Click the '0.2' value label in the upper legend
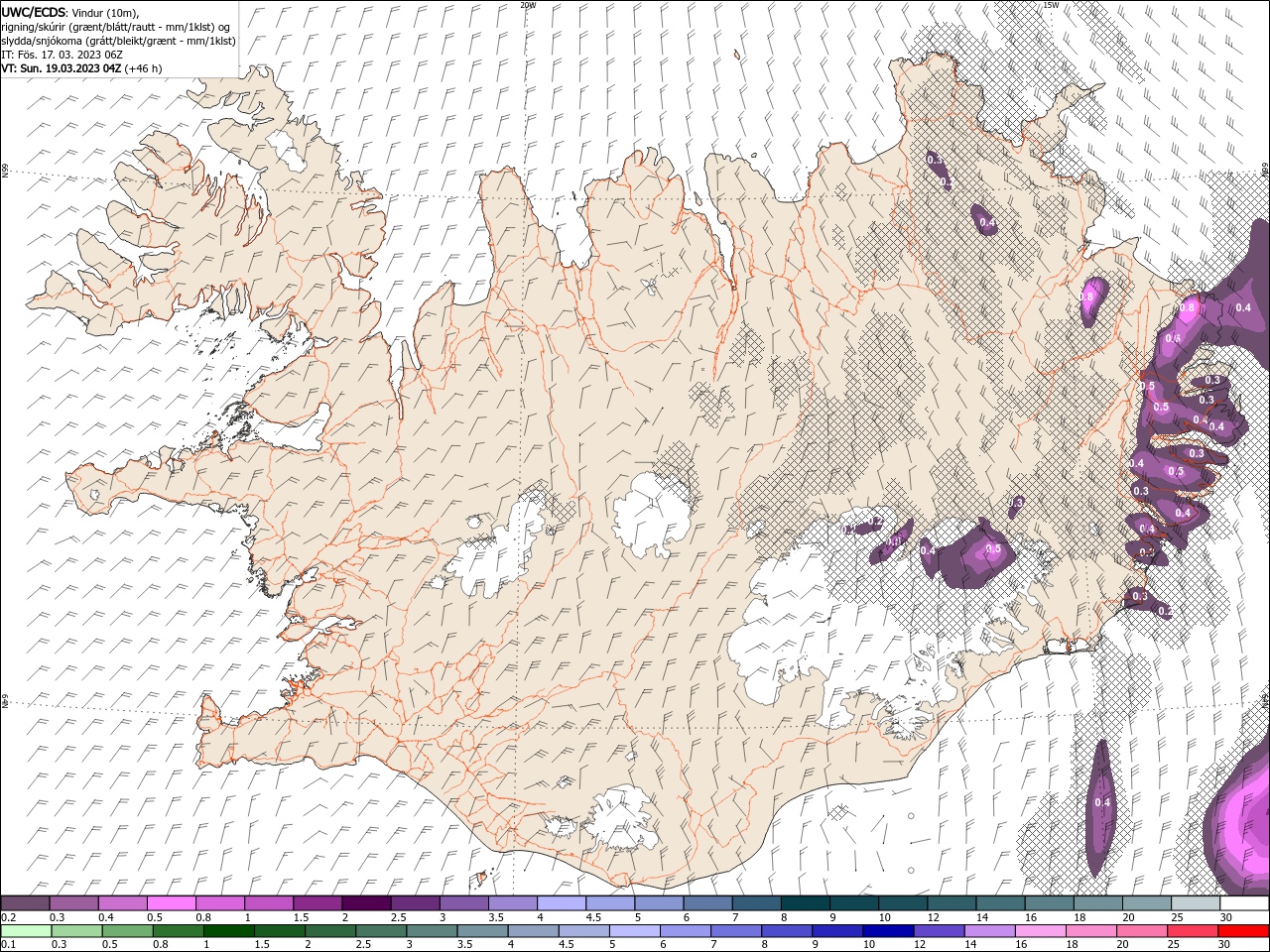Screen dimensions: 1270x952 [x=8, y=917]
